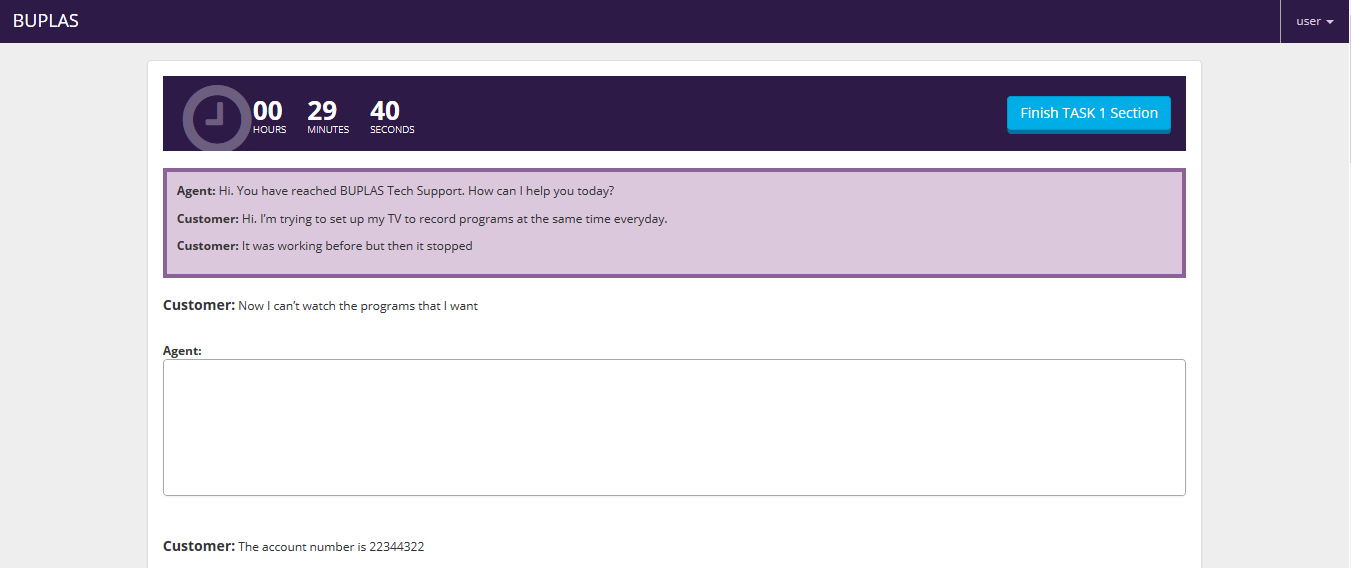Select the agent's BUPLAS Tech Support greeting
Viewport: 1351px width, 568px height.
(415, 191)
